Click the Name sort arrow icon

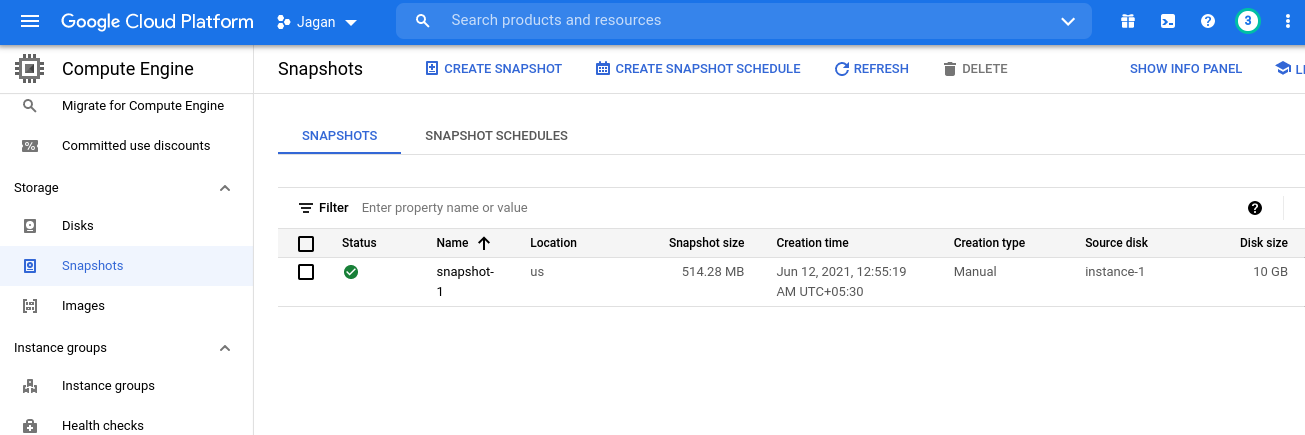(x=484, y=243)
